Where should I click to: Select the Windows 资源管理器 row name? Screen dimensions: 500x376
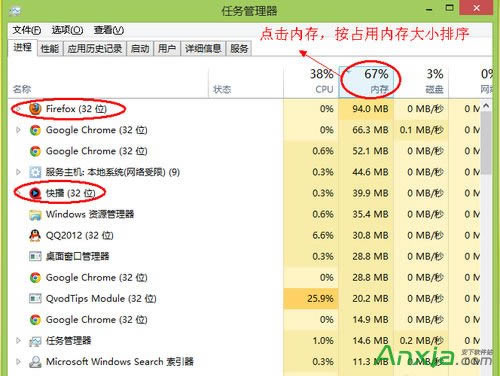[90, 214]
